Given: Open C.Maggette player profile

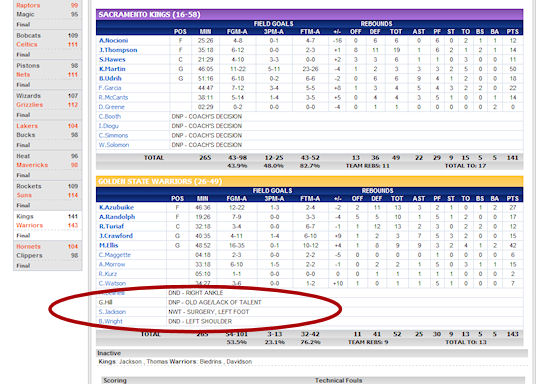Looking at the screenshot, I should pyautogui.click(x=115, y=255).
